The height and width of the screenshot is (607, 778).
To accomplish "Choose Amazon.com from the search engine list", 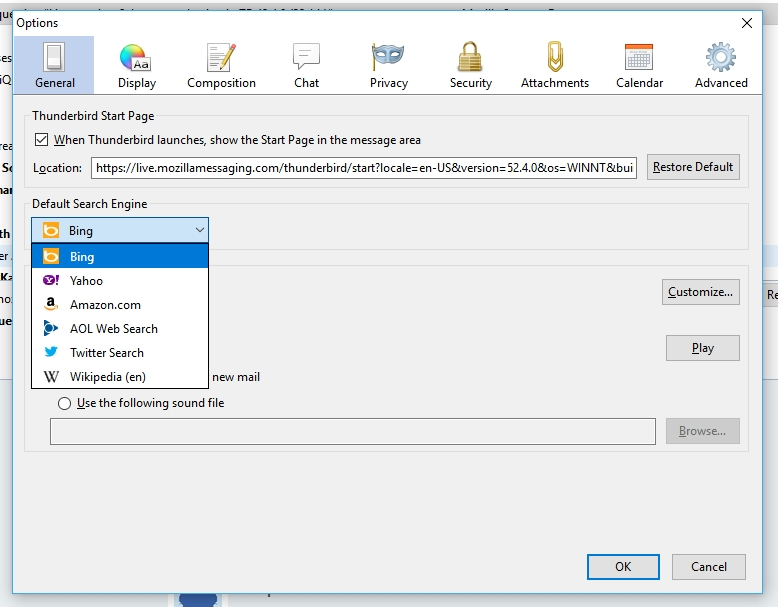I will (x=120, y=304).
